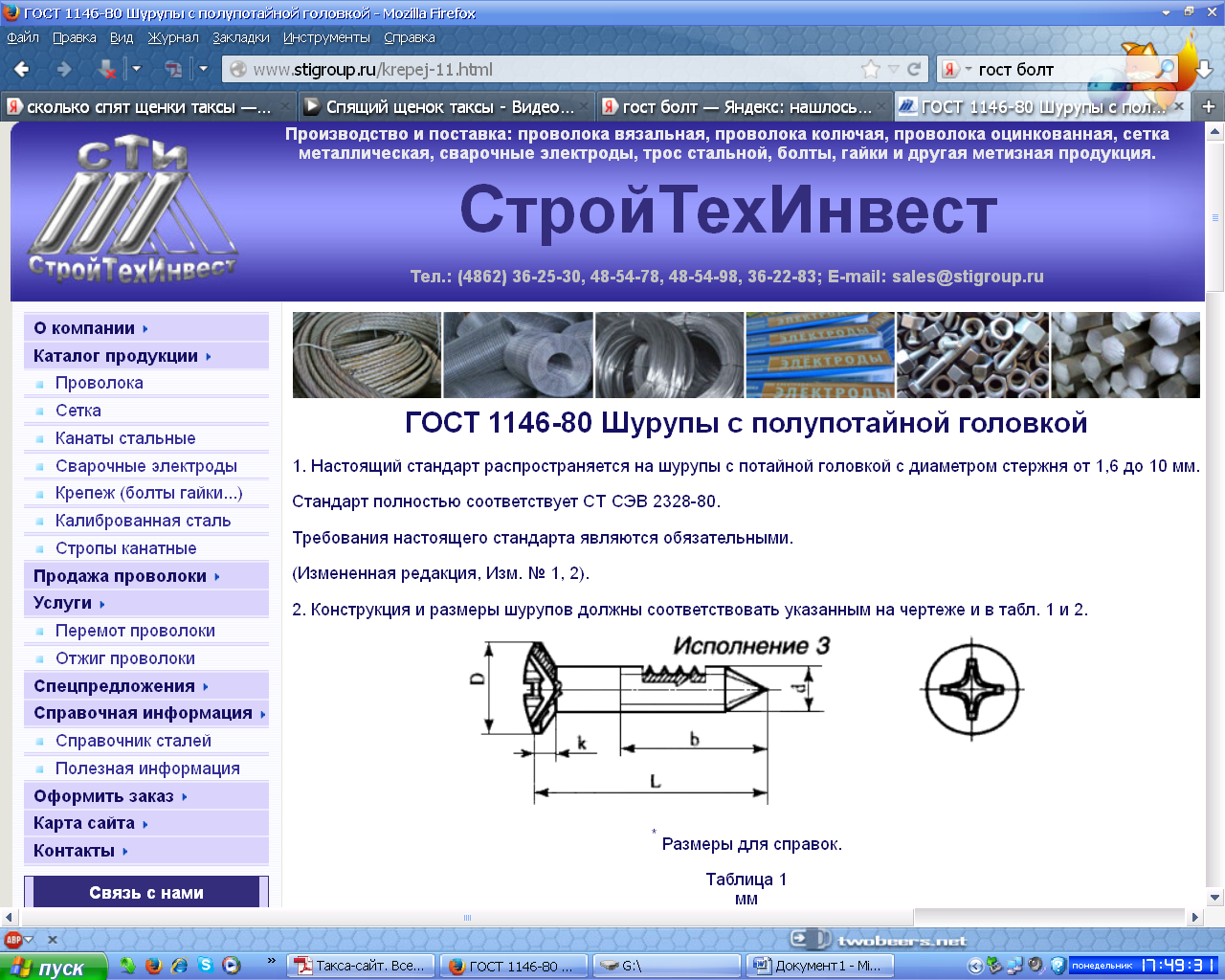Image resolution: width=1225 pixels, height=980 pixels.
Task: Launch Firefox from quick launch bar
Action: 153,966
